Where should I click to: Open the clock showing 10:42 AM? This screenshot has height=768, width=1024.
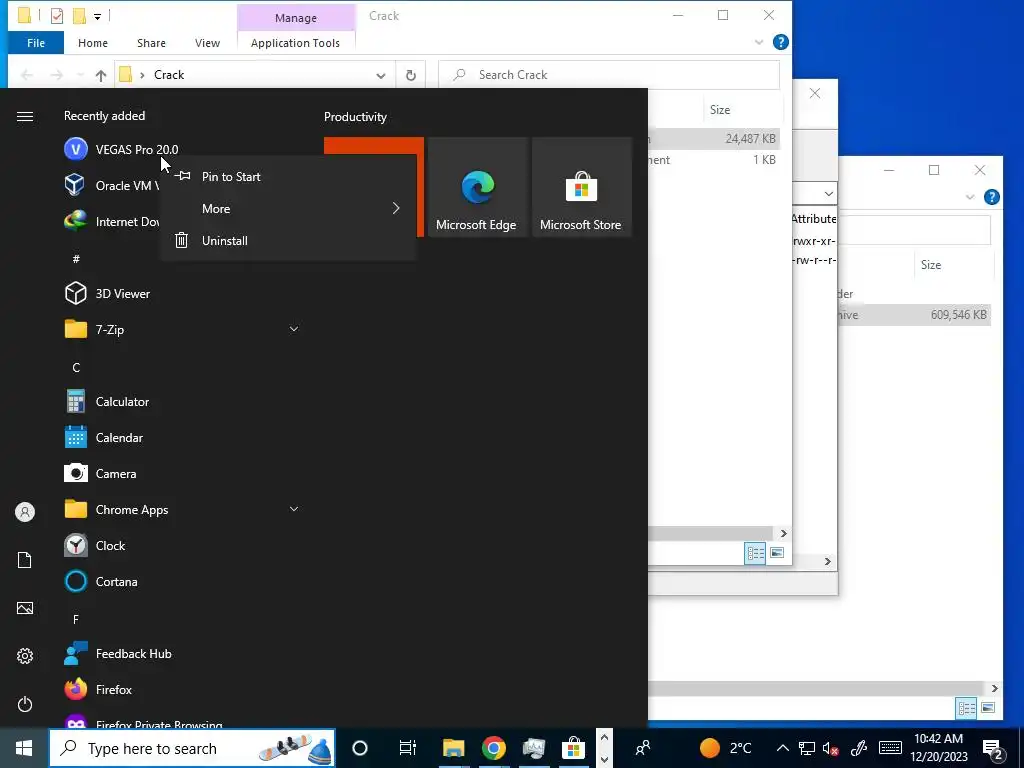[x=939, y=748]
